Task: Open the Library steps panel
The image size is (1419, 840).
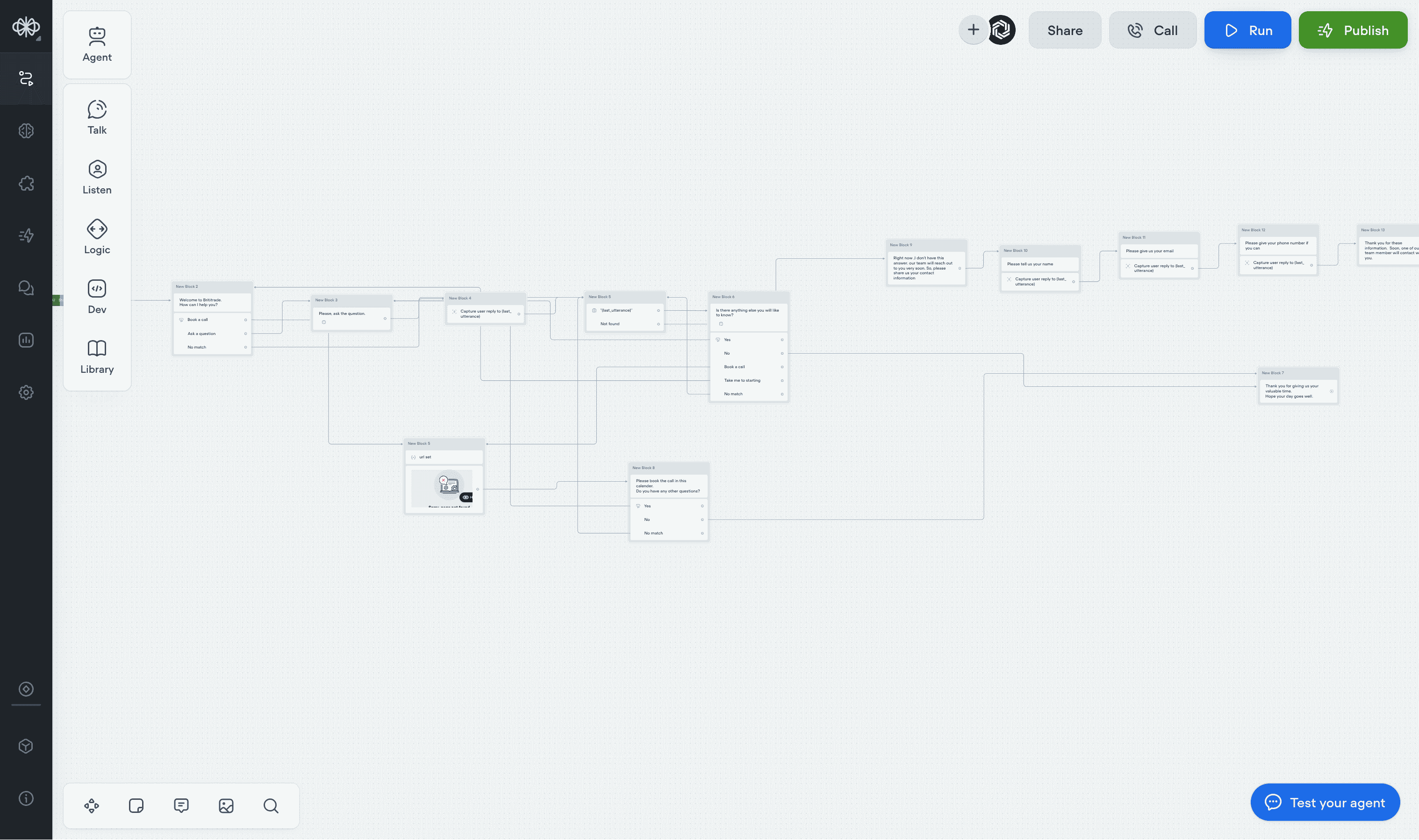Action: 97,356
